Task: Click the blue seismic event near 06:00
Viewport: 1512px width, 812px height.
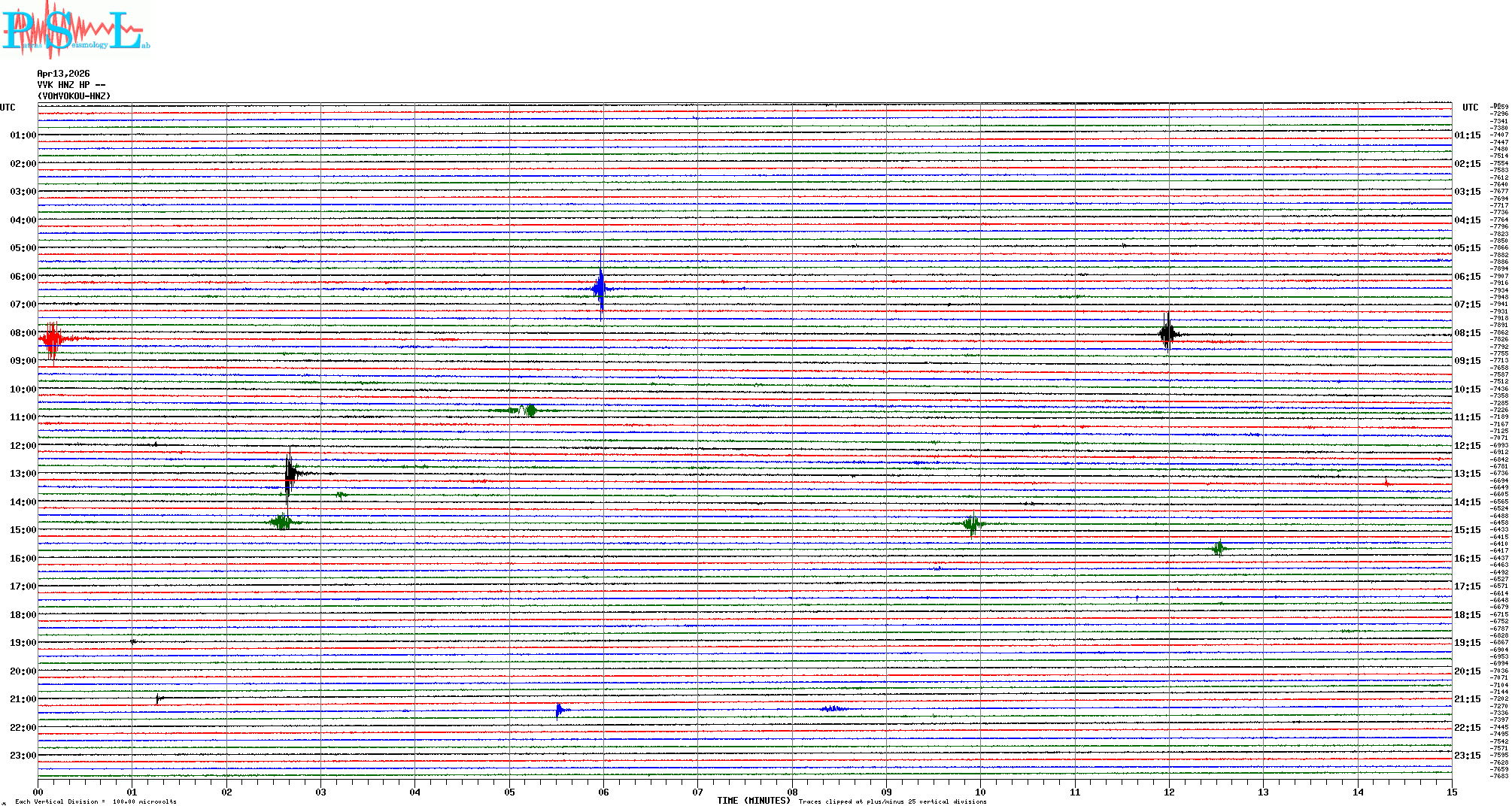Action: pyautogui.click(x=600, y=288)
